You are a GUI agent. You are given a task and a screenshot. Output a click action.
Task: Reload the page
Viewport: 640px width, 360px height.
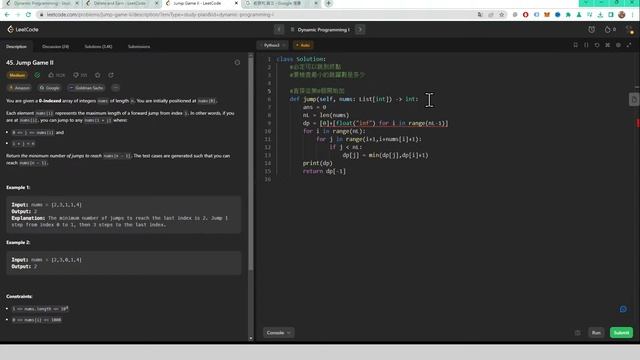[x=28, y=15]
